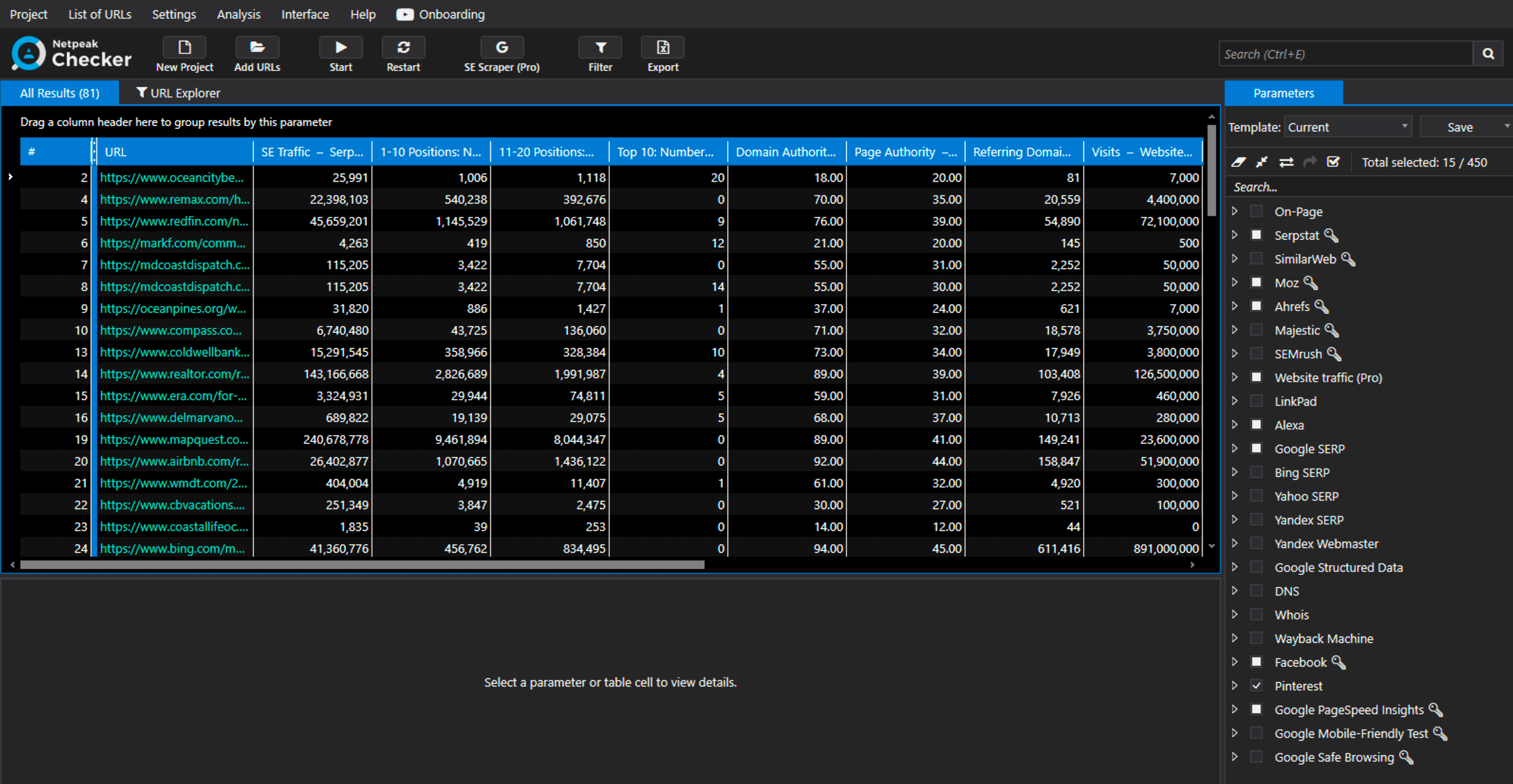This screenshot has width=1513, height=784.
Task: Open the Analysis menu
Action: coord(239,15)
